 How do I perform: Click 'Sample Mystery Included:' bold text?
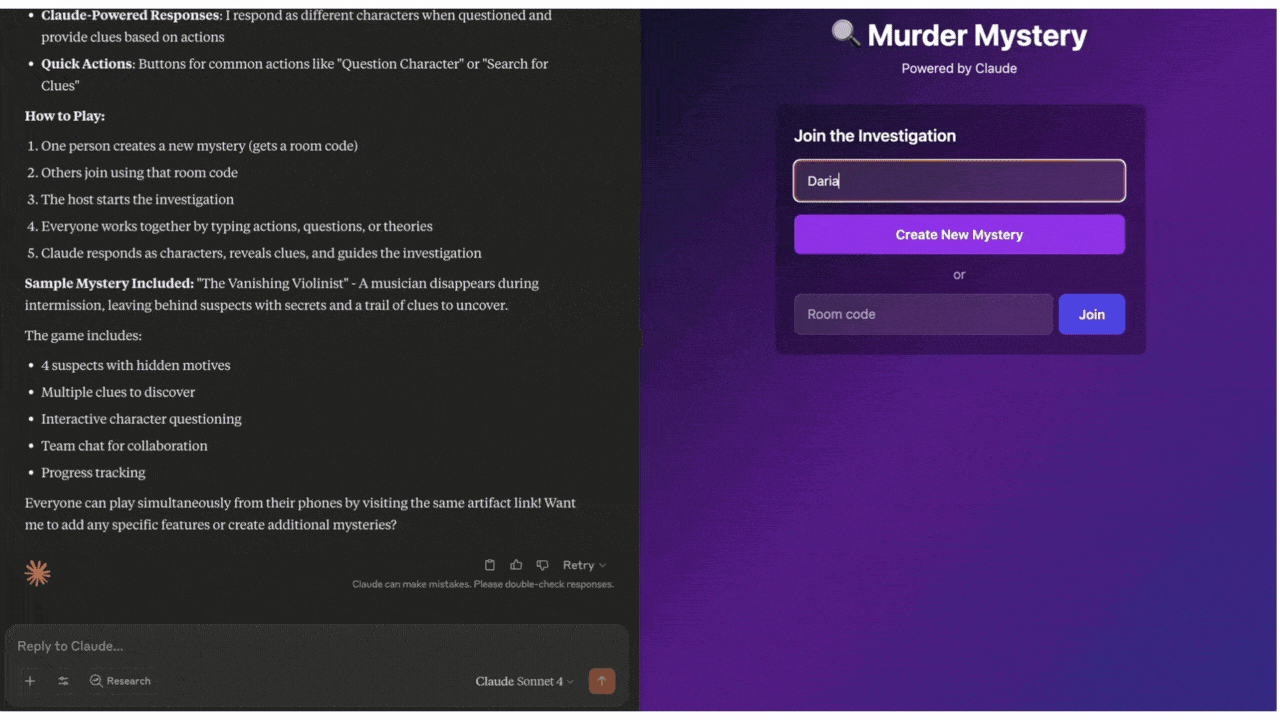[109, 283]
